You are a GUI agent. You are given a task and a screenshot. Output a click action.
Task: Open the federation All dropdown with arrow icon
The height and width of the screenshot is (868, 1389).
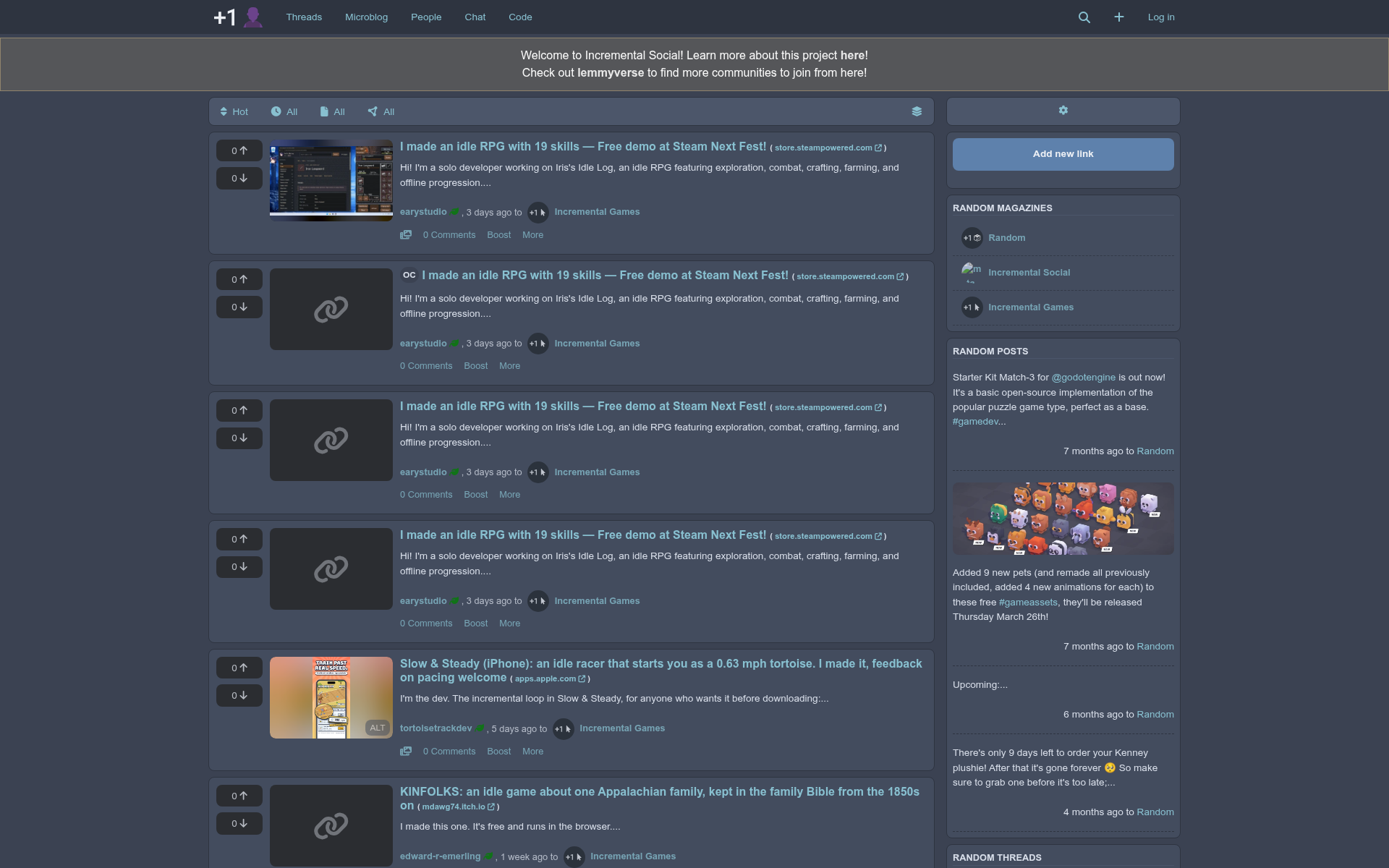click(x=381, y=111)
